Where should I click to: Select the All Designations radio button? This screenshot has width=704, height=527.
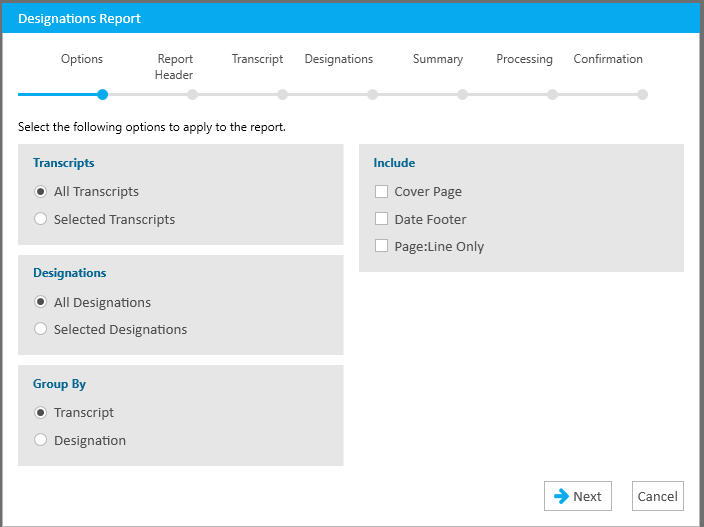click(x=40, y=302)
